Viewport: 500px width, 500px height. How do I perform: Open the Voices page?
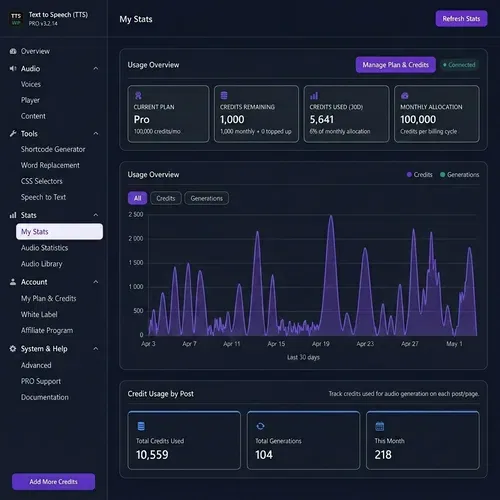click(31, 84)
